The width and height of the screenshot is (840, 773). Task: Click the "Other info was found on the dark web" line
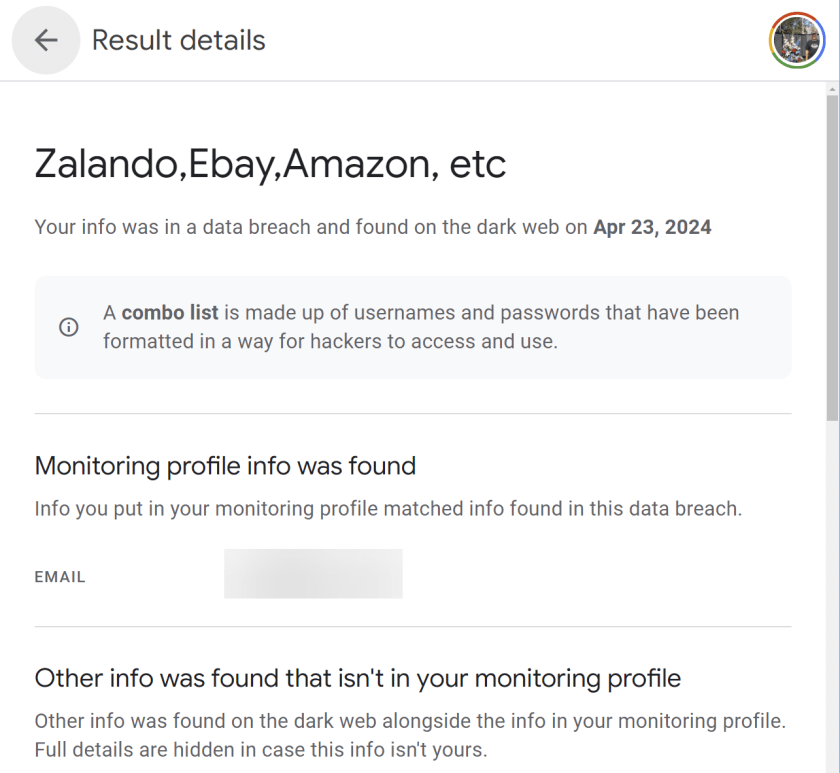[x=410, y=721]
